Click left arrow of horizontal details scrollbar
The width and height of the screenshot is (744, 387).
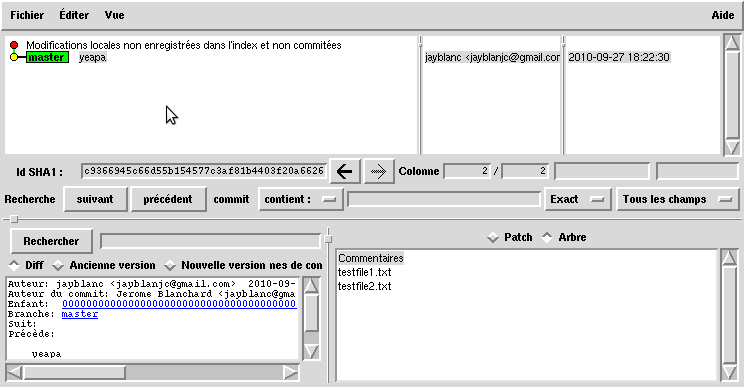[14, 373]
